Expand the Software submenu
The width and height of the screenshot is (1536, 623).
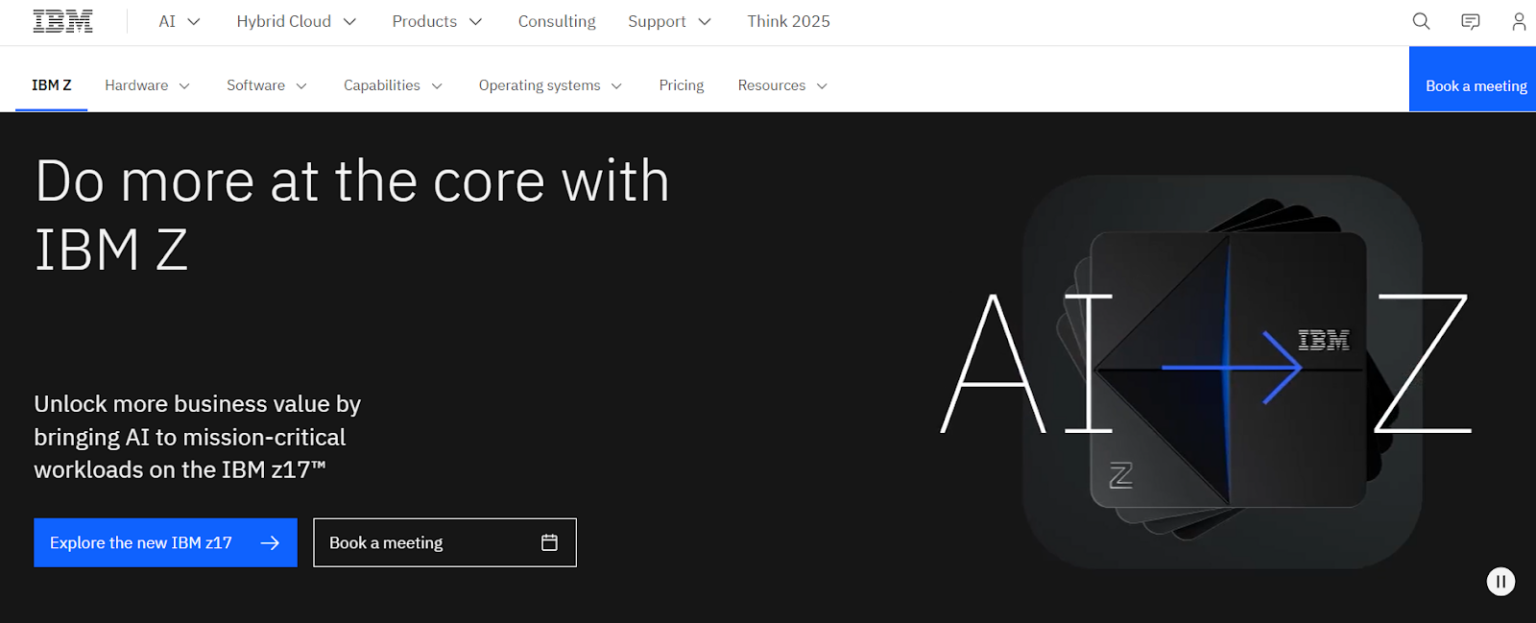click(266, 86)
